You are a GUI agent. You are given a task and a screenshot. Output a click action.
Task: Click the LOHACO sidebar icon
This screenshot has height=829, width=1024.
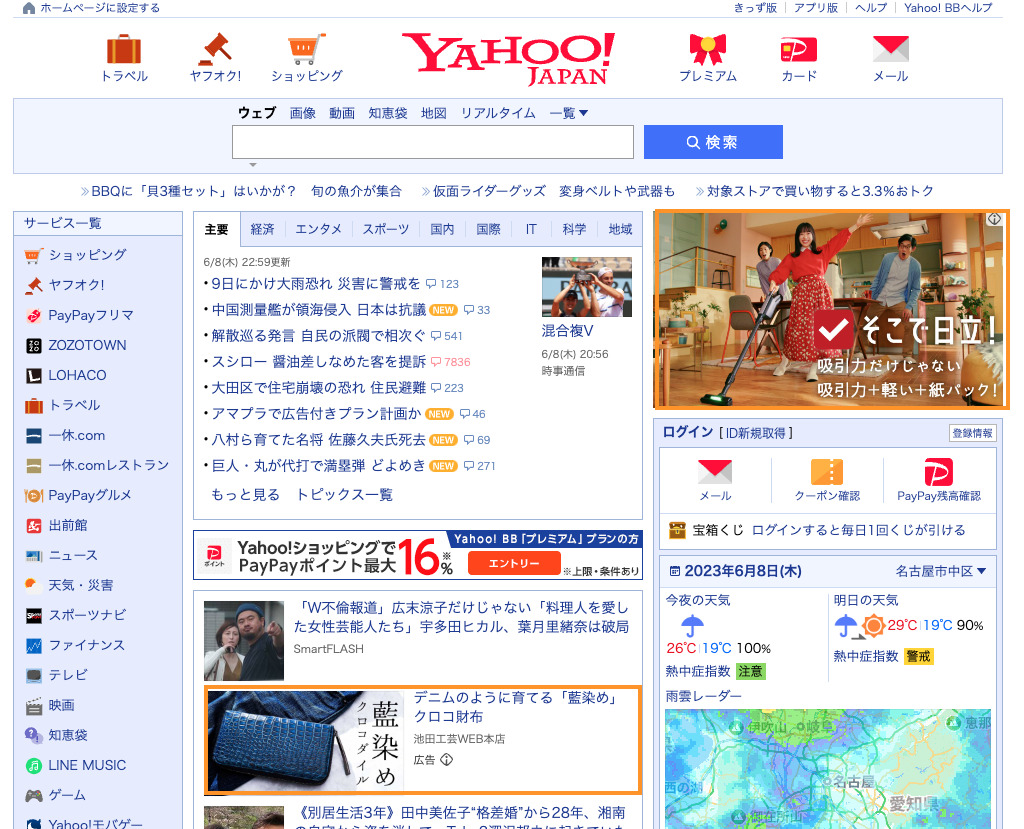pyautogui.click(x=33, y=376)
